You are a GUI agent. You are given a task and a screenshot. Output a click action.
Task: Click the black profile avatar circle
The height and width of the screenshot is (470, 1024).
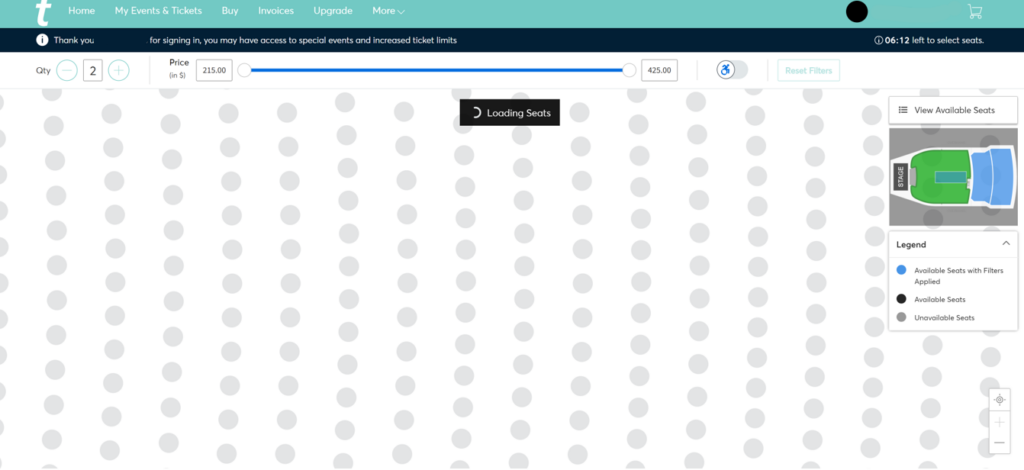[857, 12]
